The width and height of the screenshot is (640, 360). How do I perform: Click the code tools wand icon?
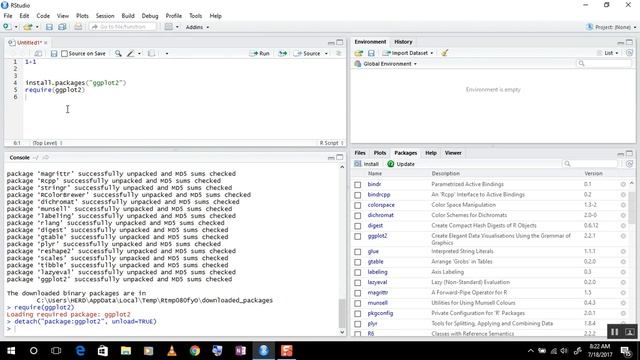[x=131, y=53]
